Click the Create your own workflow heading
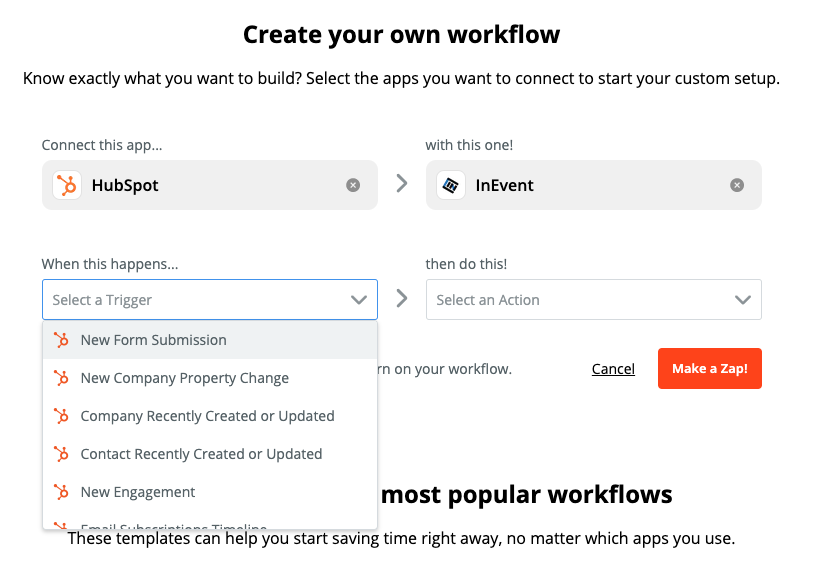 [402, 35]
